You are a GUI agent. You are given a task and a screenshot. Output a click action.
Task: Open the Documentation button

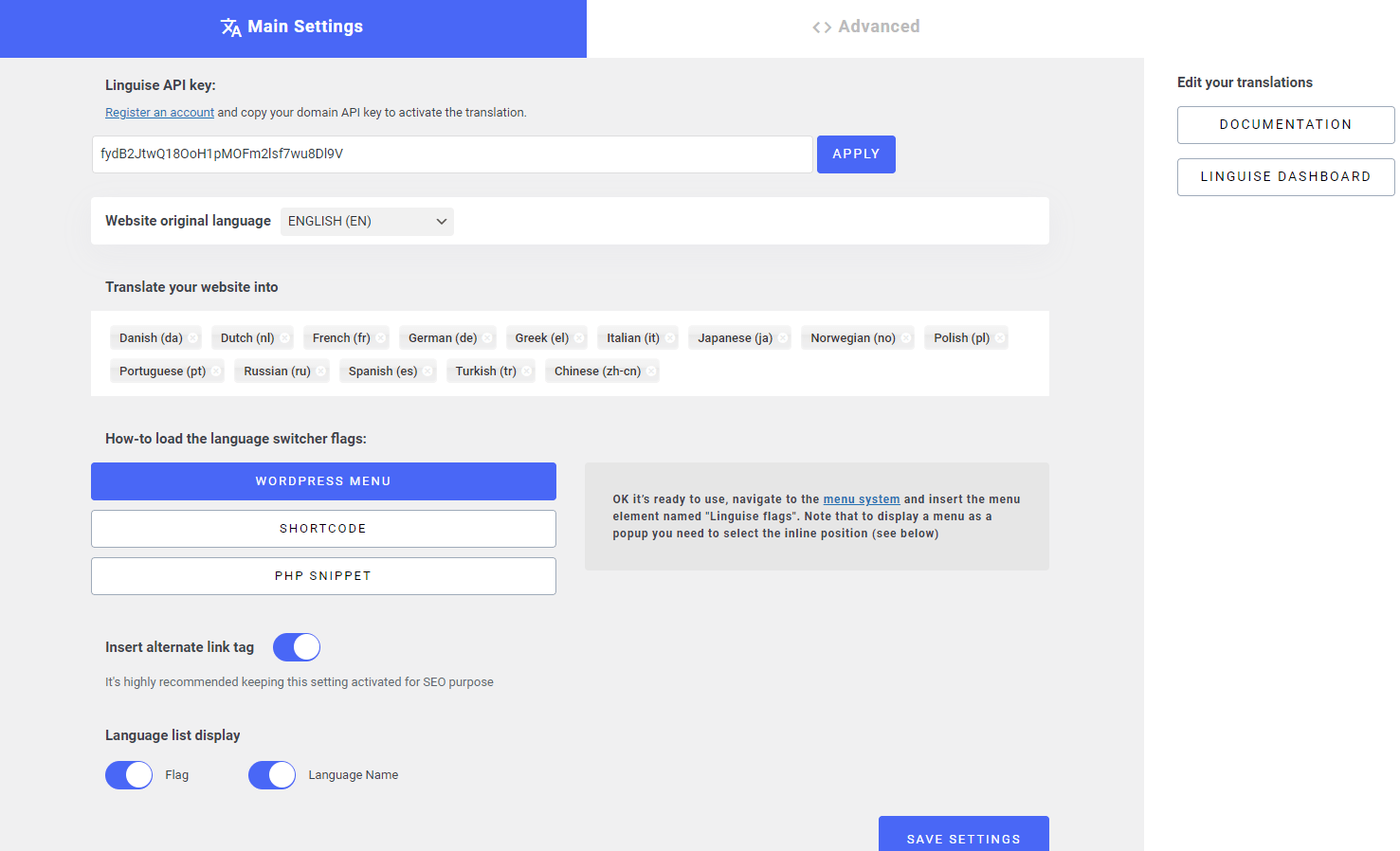[1285, 125]
